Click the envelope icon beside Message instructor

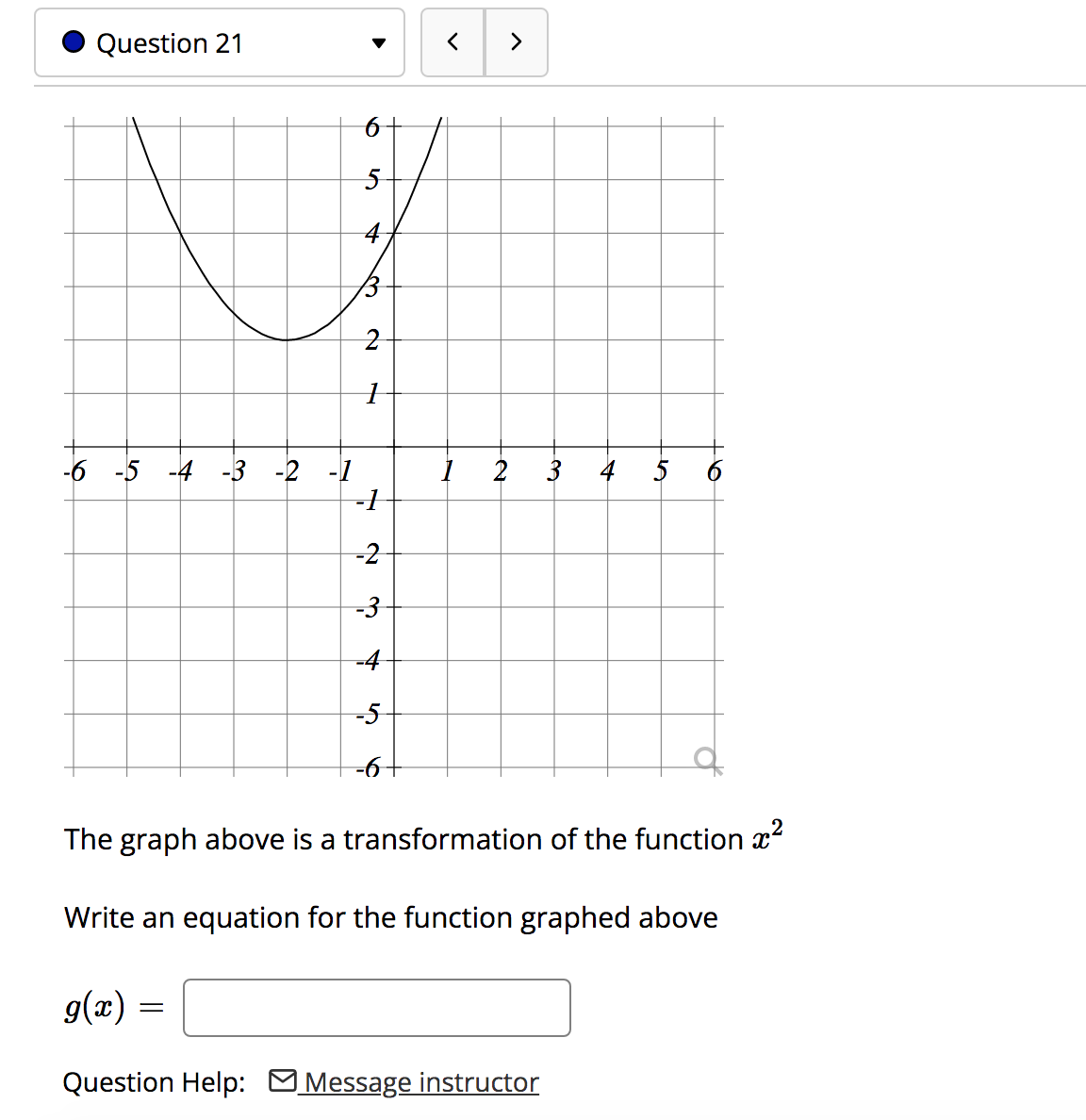click(x=283, y=1081)
